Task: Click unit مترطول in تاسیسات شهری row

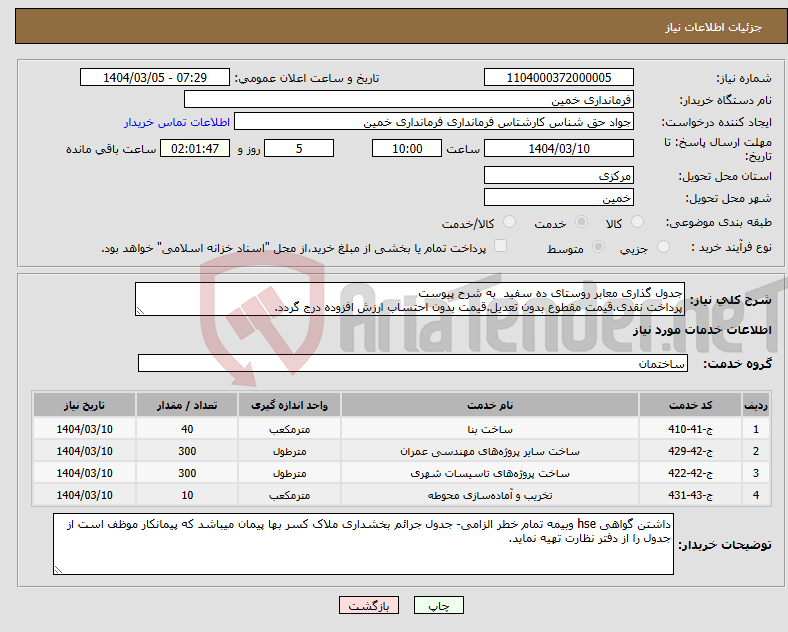Action: pyautogui.click(x=289, y=473)
